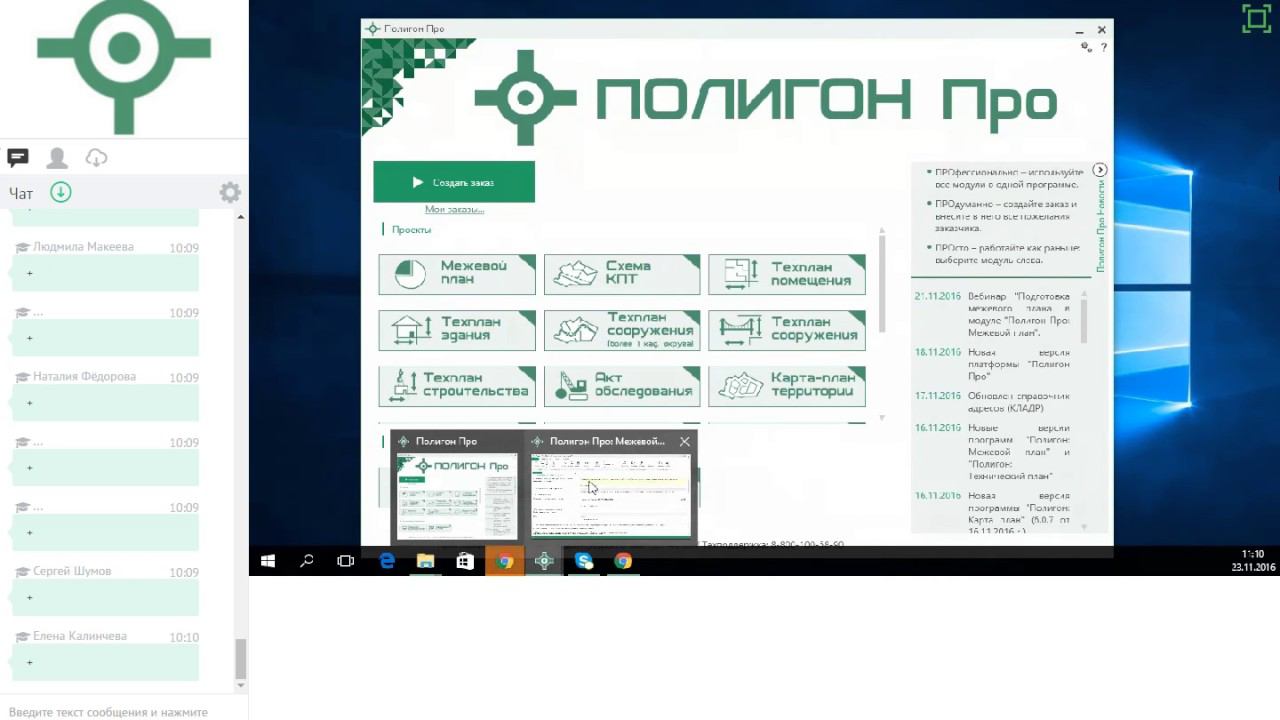Open chat settings gear icon
This screenshot has width=1280, height=720.
pos(230,192)
